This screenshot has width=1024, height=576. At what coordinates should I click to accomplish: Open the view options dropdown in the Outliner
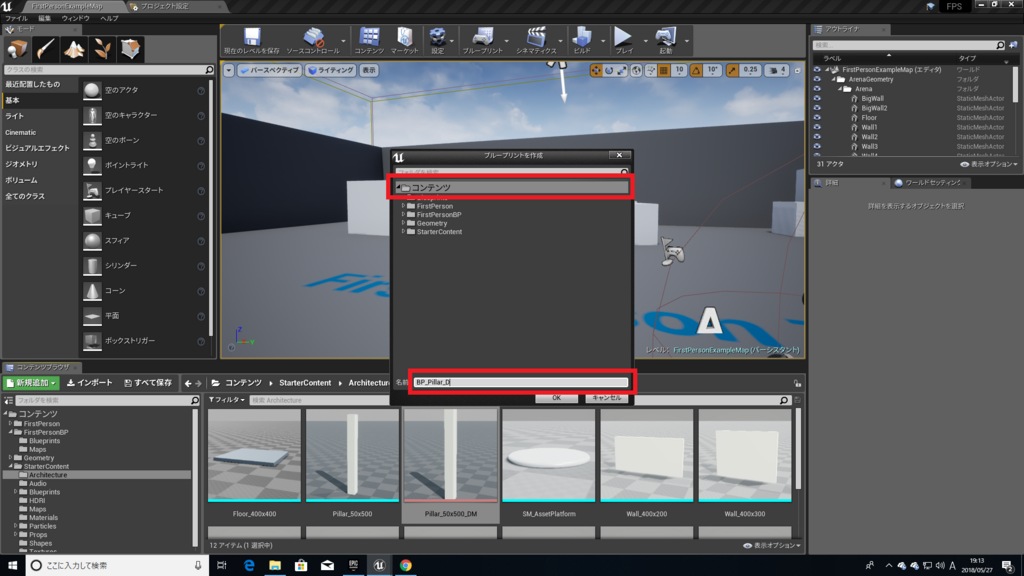pyautogui.click(x=989, y=164)
